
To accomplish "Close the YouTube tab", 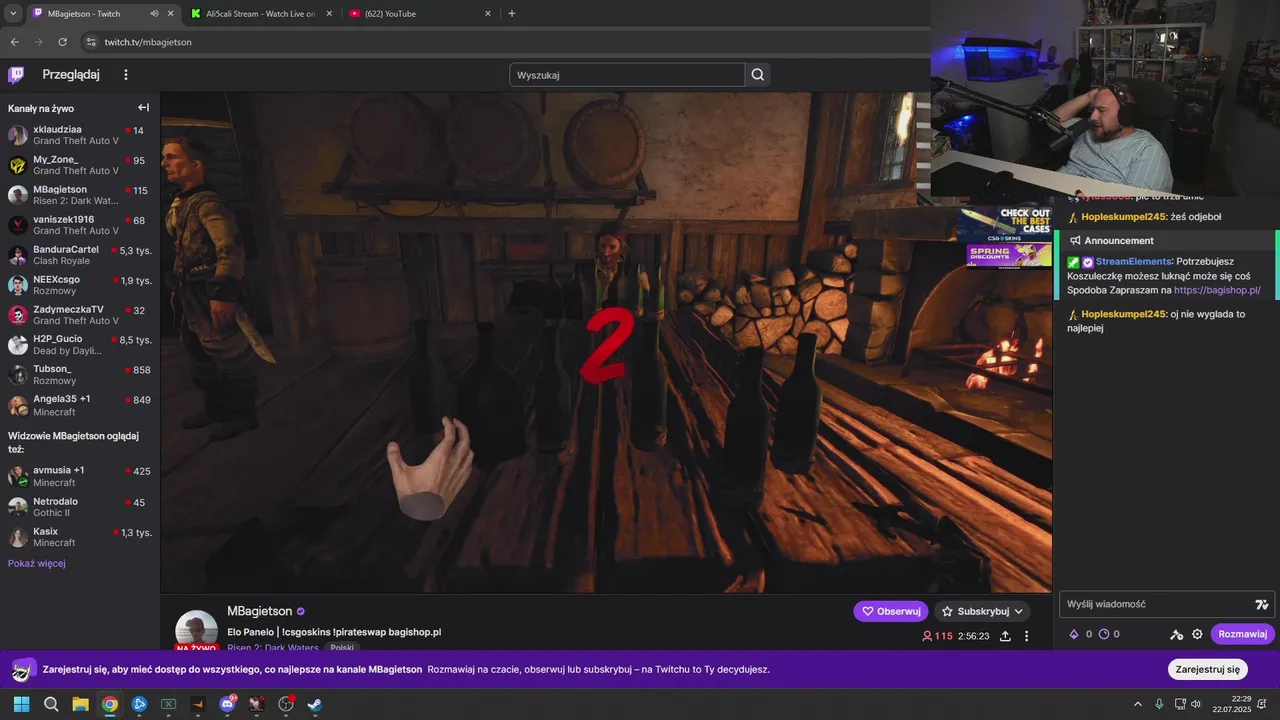I will (x=488, y=14).
